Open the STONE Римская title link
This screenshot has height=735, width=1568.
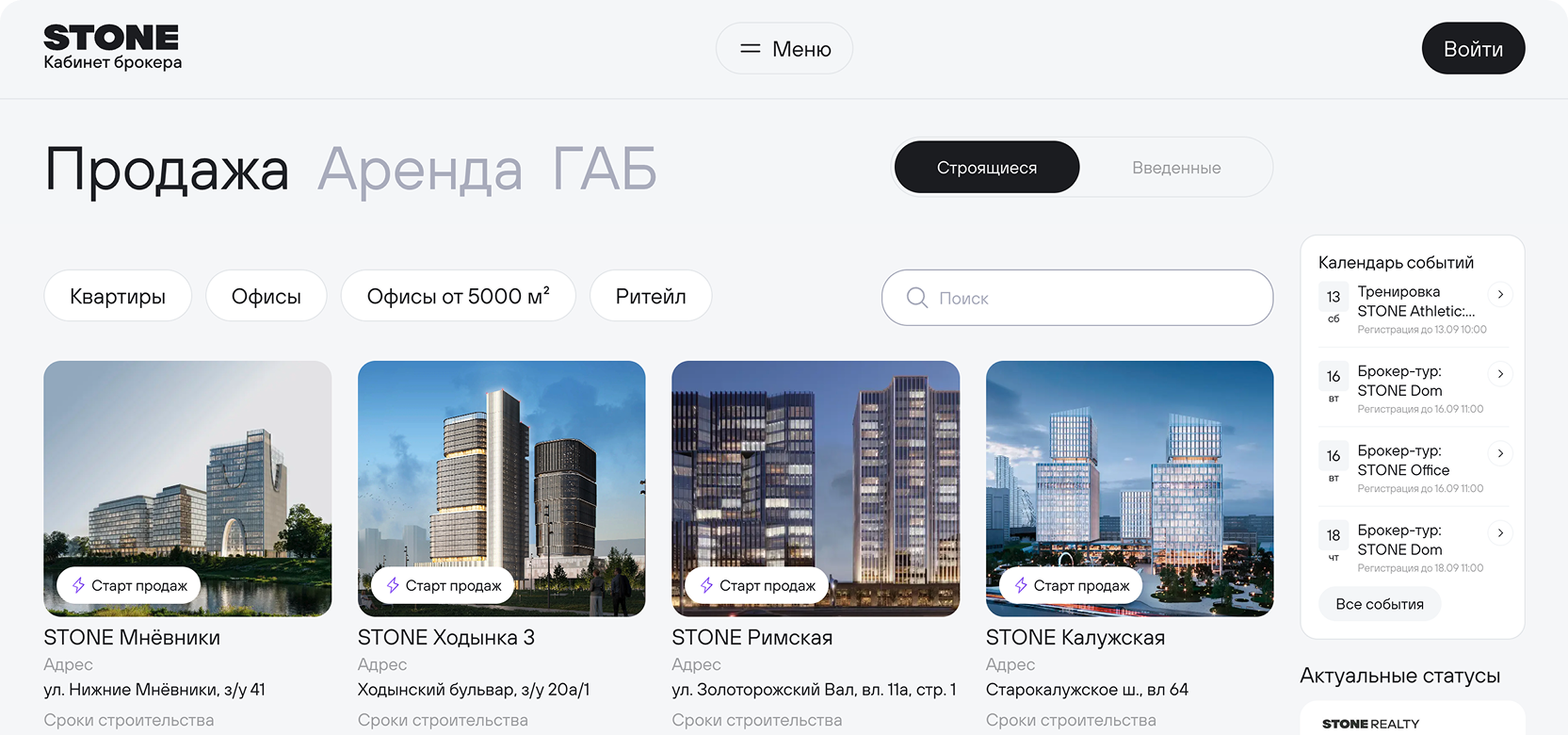click(752, 638)
